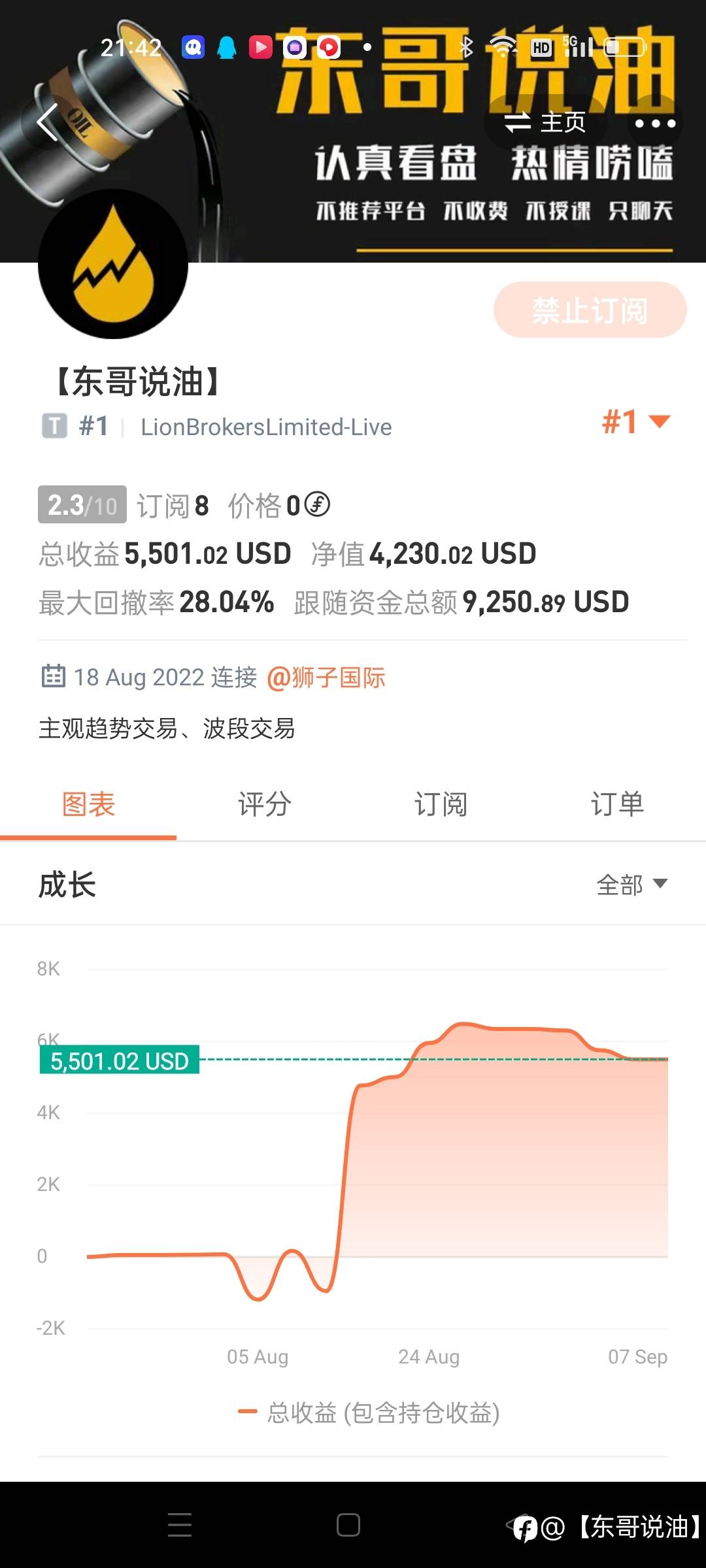The image size is (706, 1568).
Task: Switch to the 图表 tab
Action: [88, 804]
